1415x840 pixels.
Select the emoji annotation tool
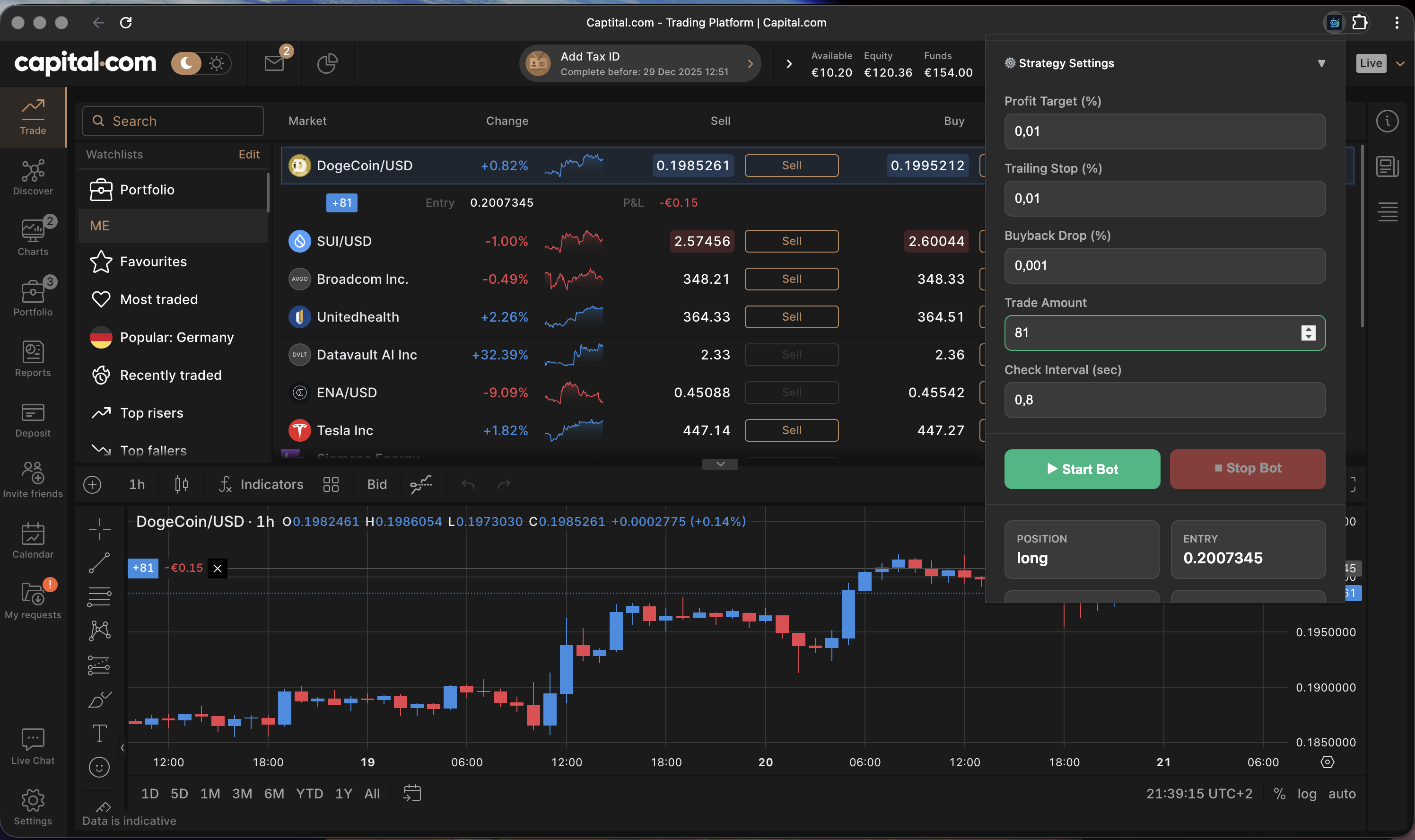100,767
